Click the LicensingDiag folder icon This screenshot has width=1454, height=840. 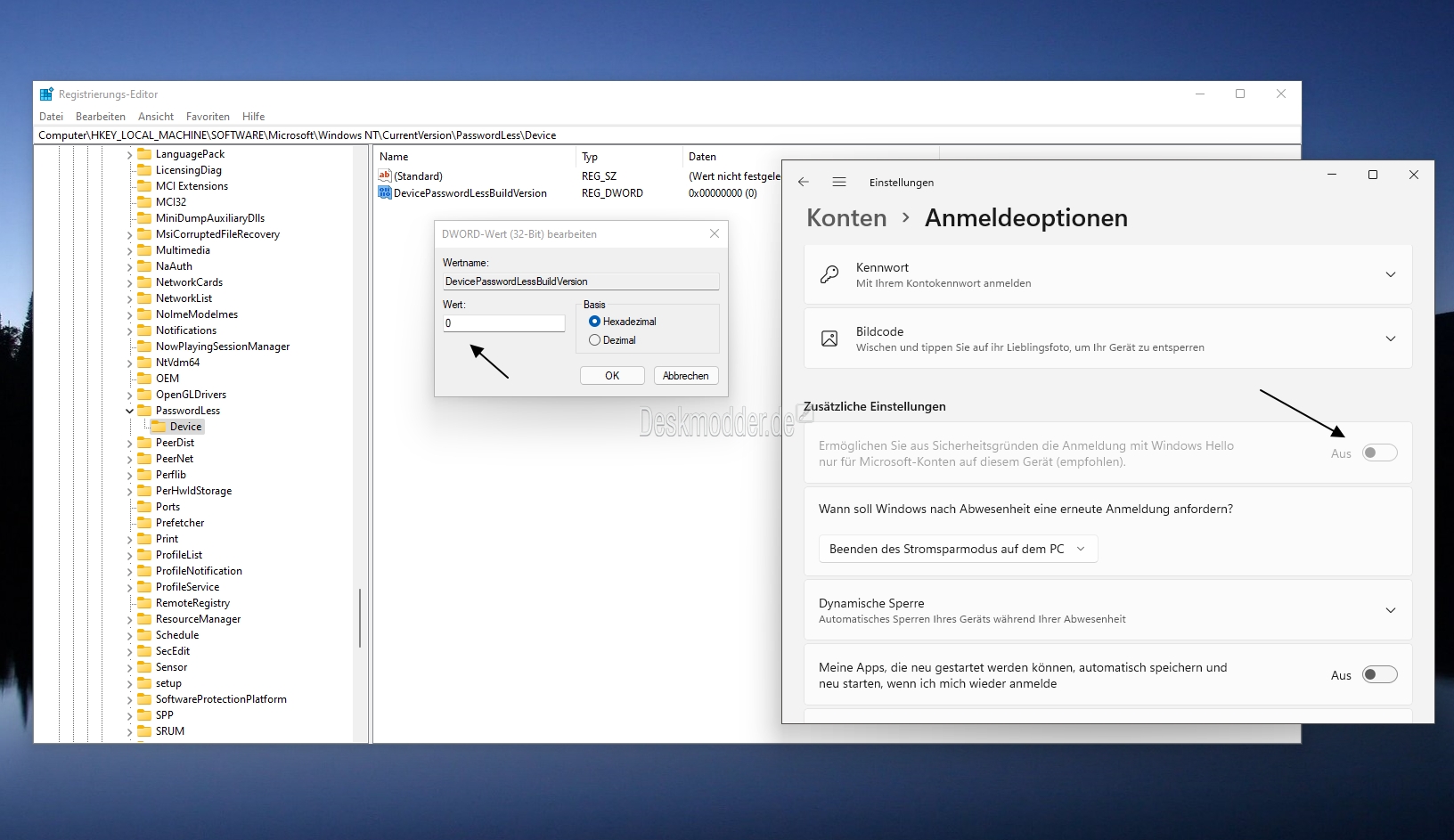pyautogui.click(x=144, y=170)
